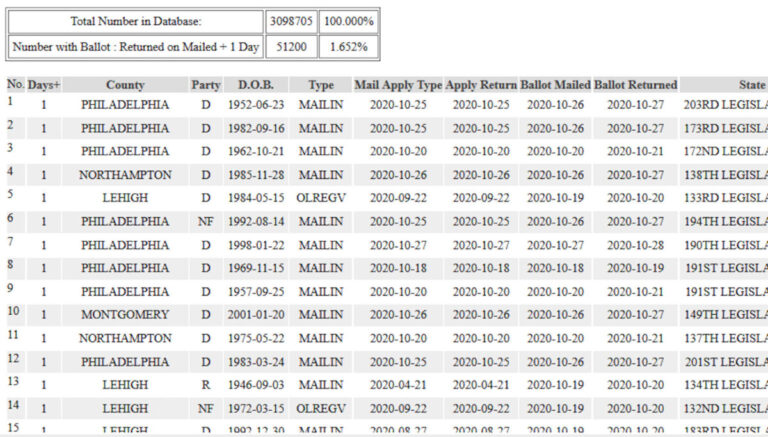768x437 pixels.
Task: Click the date of birth 1952-06-23
Action: pyautogui.click(x=256, y=105)
